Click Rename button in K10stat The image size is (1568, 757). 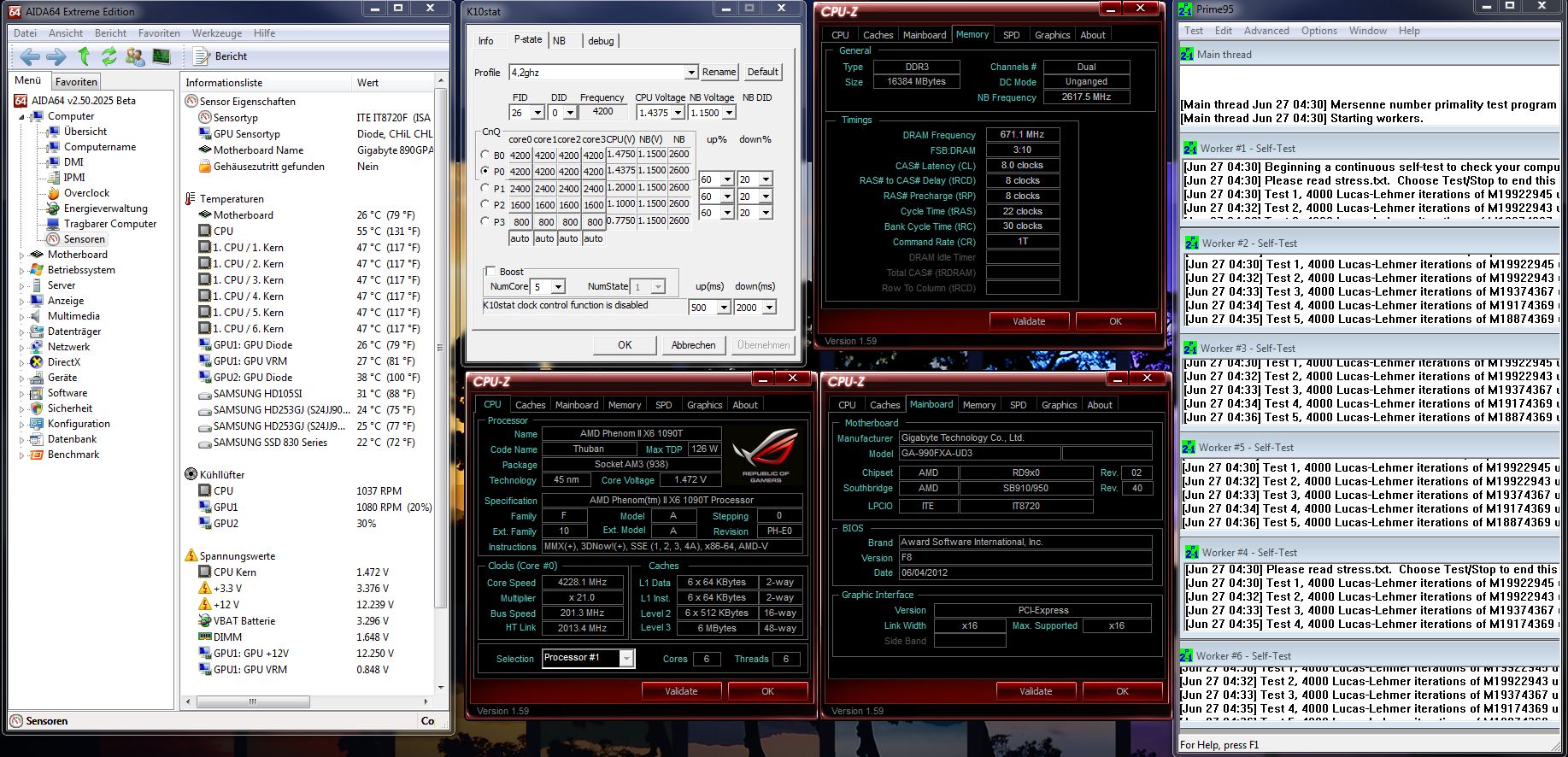coord(719,73)
